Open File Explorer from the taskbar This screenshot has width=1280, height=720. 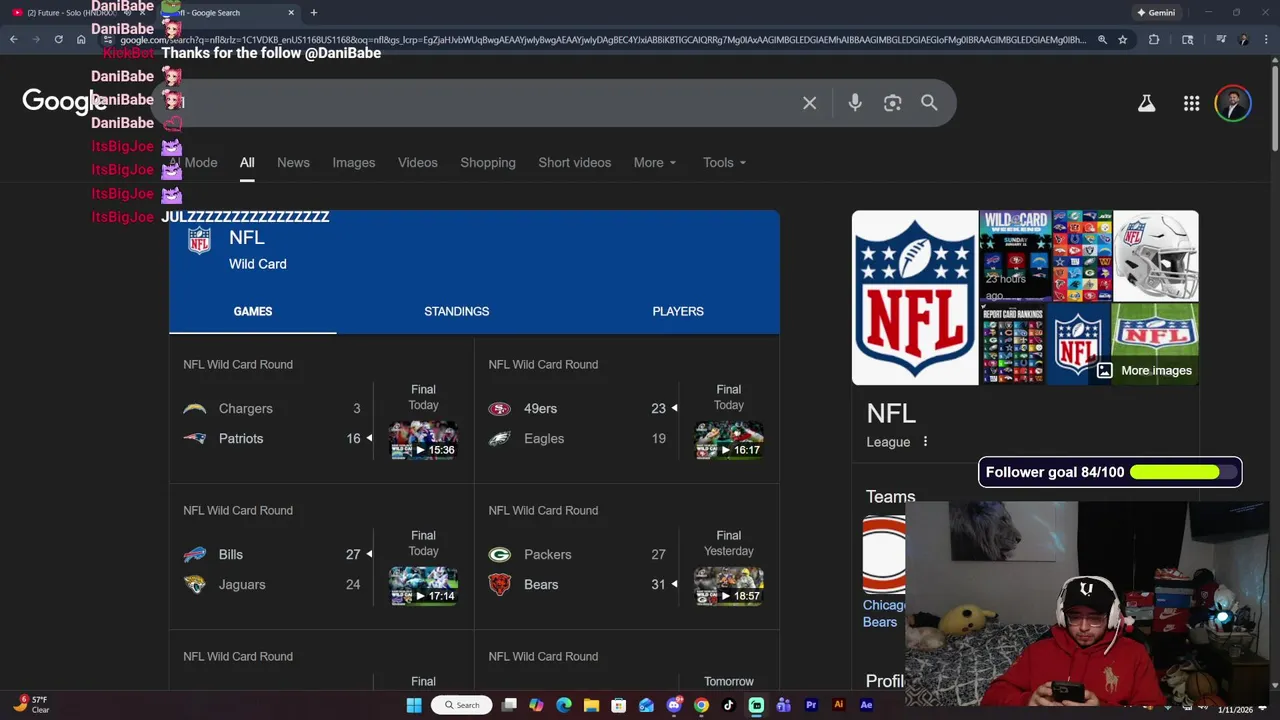pos(591,705)
